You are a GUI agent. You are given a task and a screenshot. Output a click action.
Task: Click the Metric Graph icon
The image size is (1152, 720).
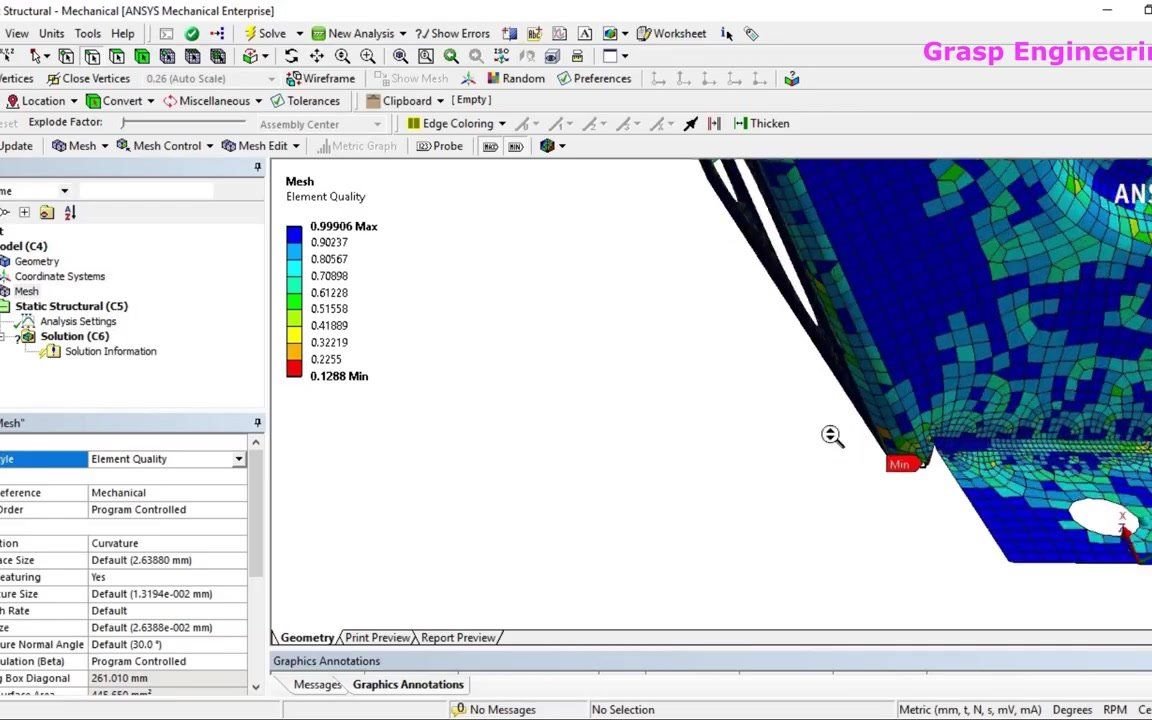pyautogui.click(x=357, y=146)
